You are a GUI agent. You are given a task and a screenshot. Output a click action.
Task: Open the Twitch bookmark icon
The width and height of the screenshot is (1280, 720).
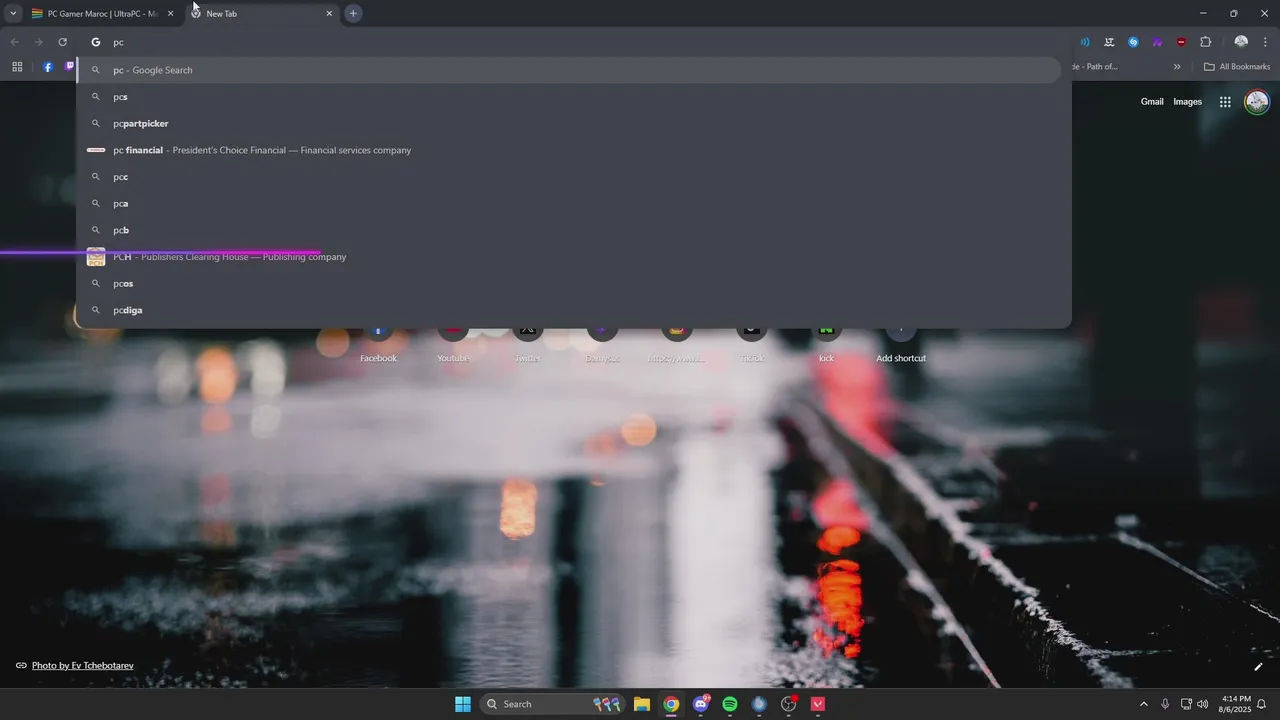click(x=70, y=67)
